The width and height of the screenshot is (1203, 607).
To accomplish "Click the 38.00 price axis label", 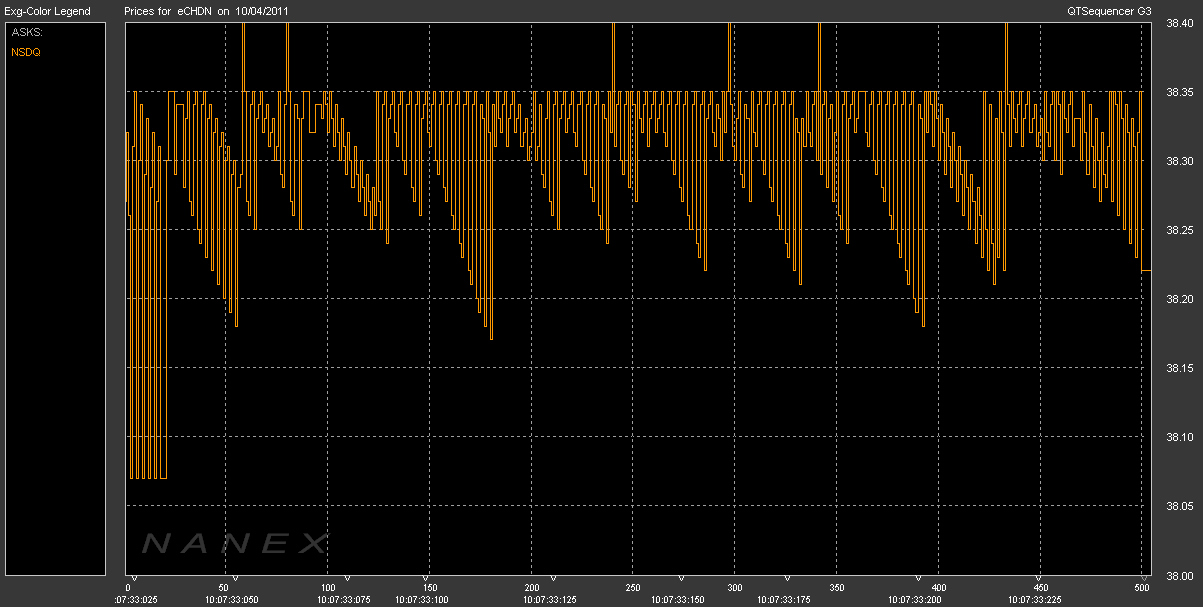I will pos(1180,576).
